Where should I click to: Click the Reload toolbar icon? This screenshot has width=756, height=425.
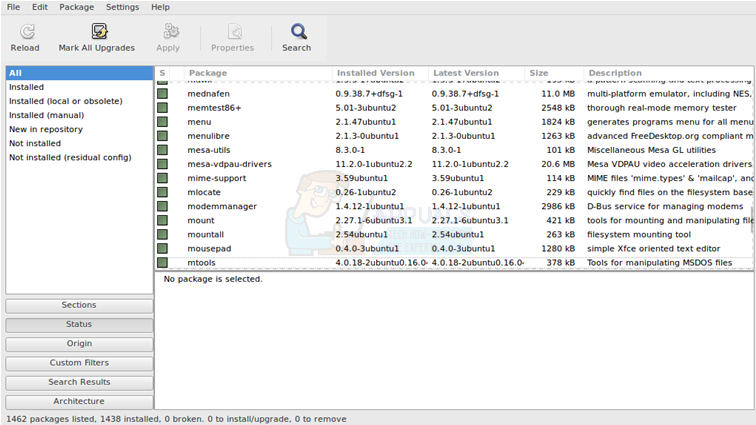point(25,32)
